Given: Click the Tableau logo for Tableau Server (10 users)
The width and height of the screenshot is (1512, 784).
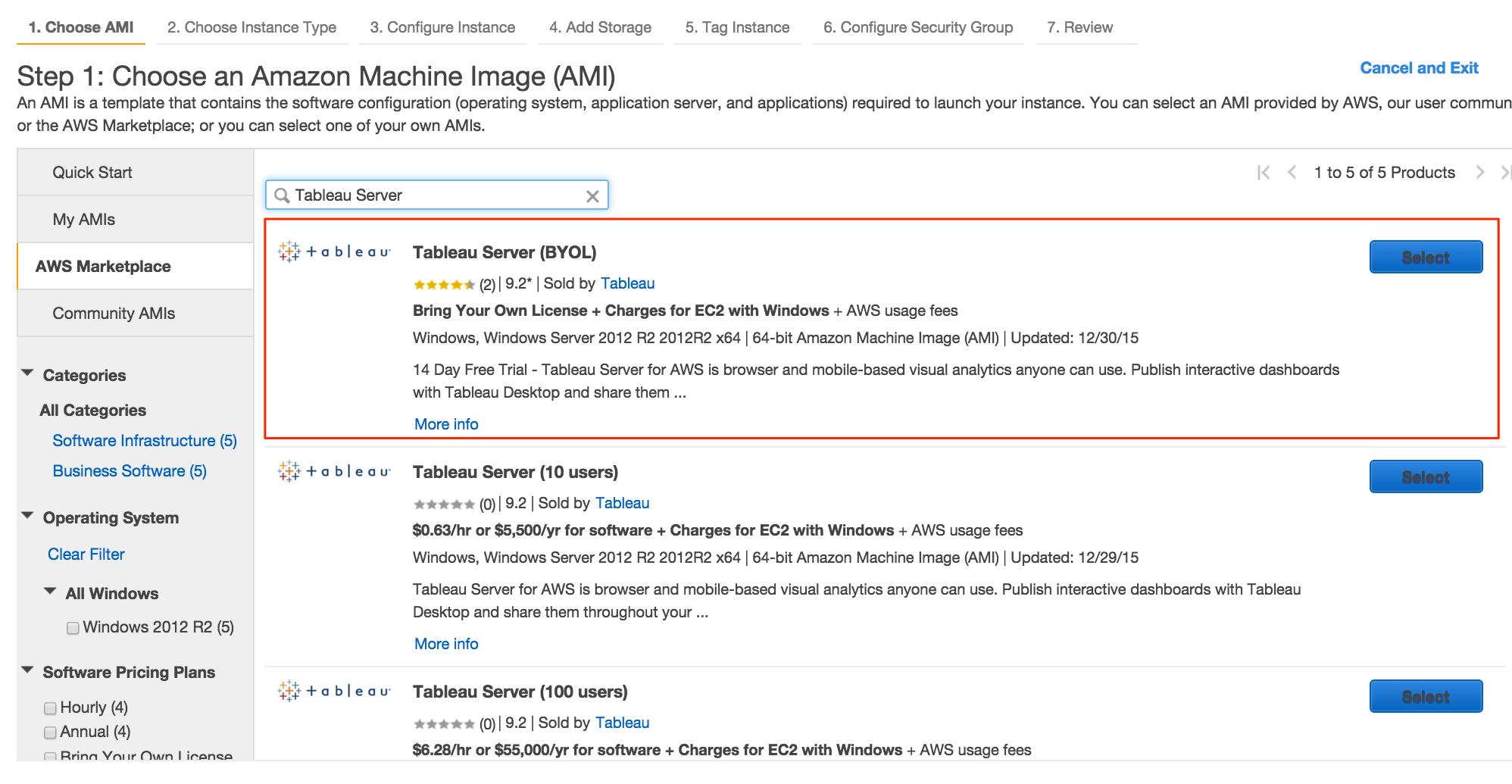Looking at the screenshot, I should point(334,471).
